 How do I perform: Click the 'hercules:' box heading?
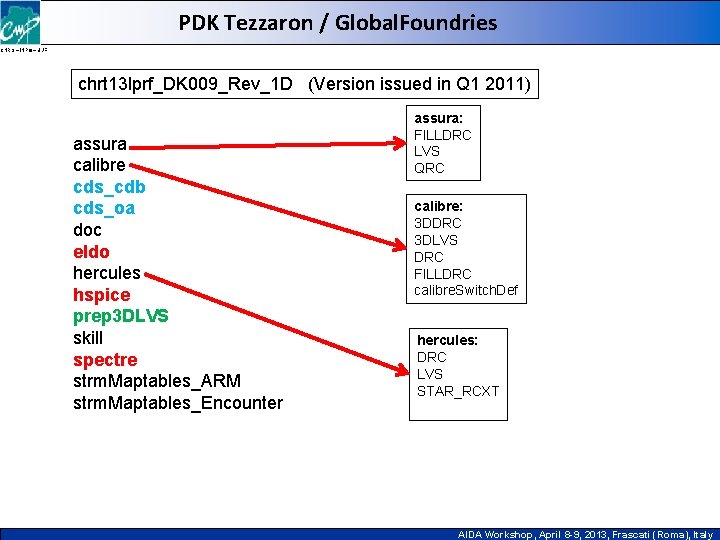(447, 340)
